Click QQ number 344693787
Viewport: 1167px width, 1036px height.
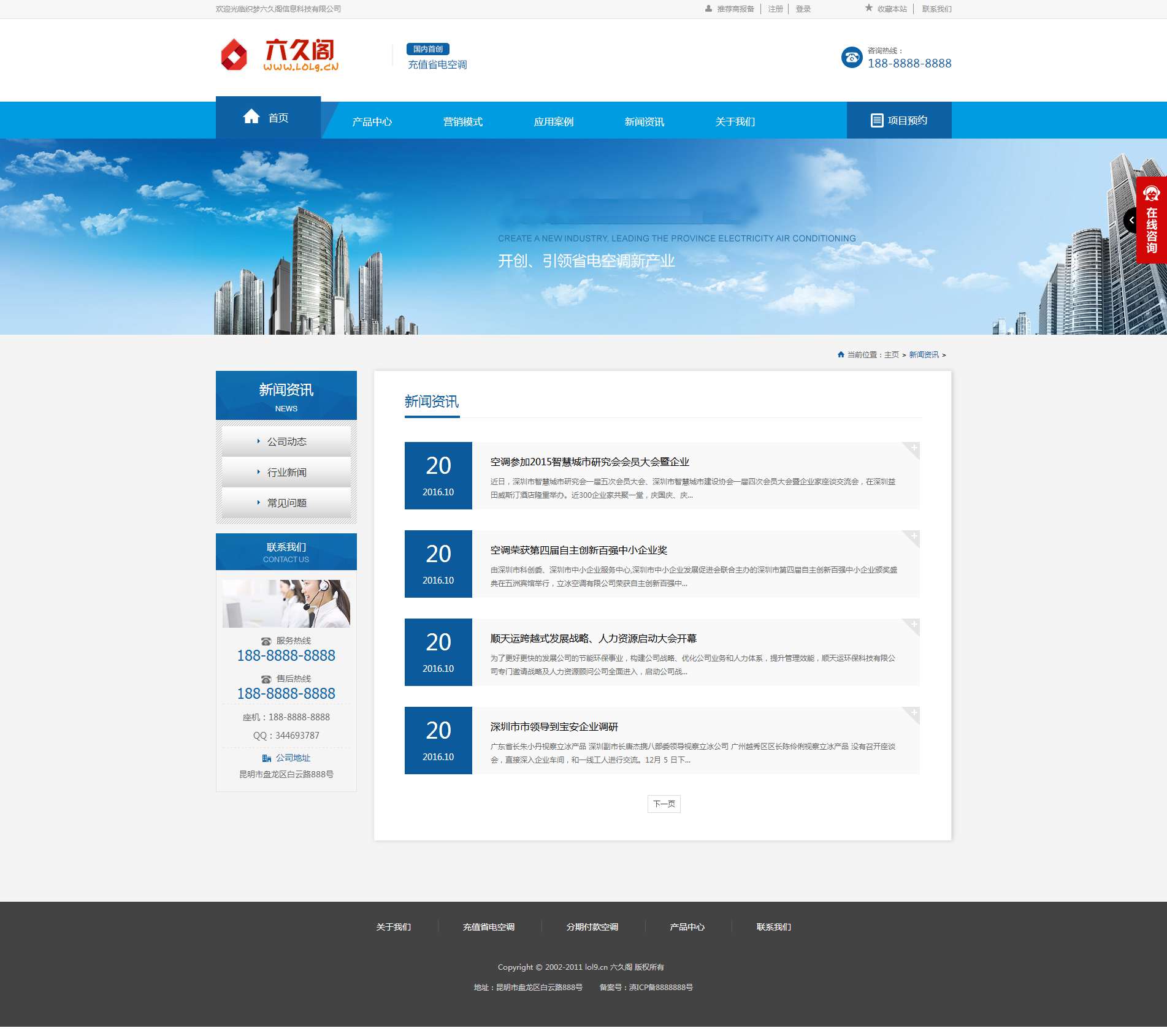[297, 735]
